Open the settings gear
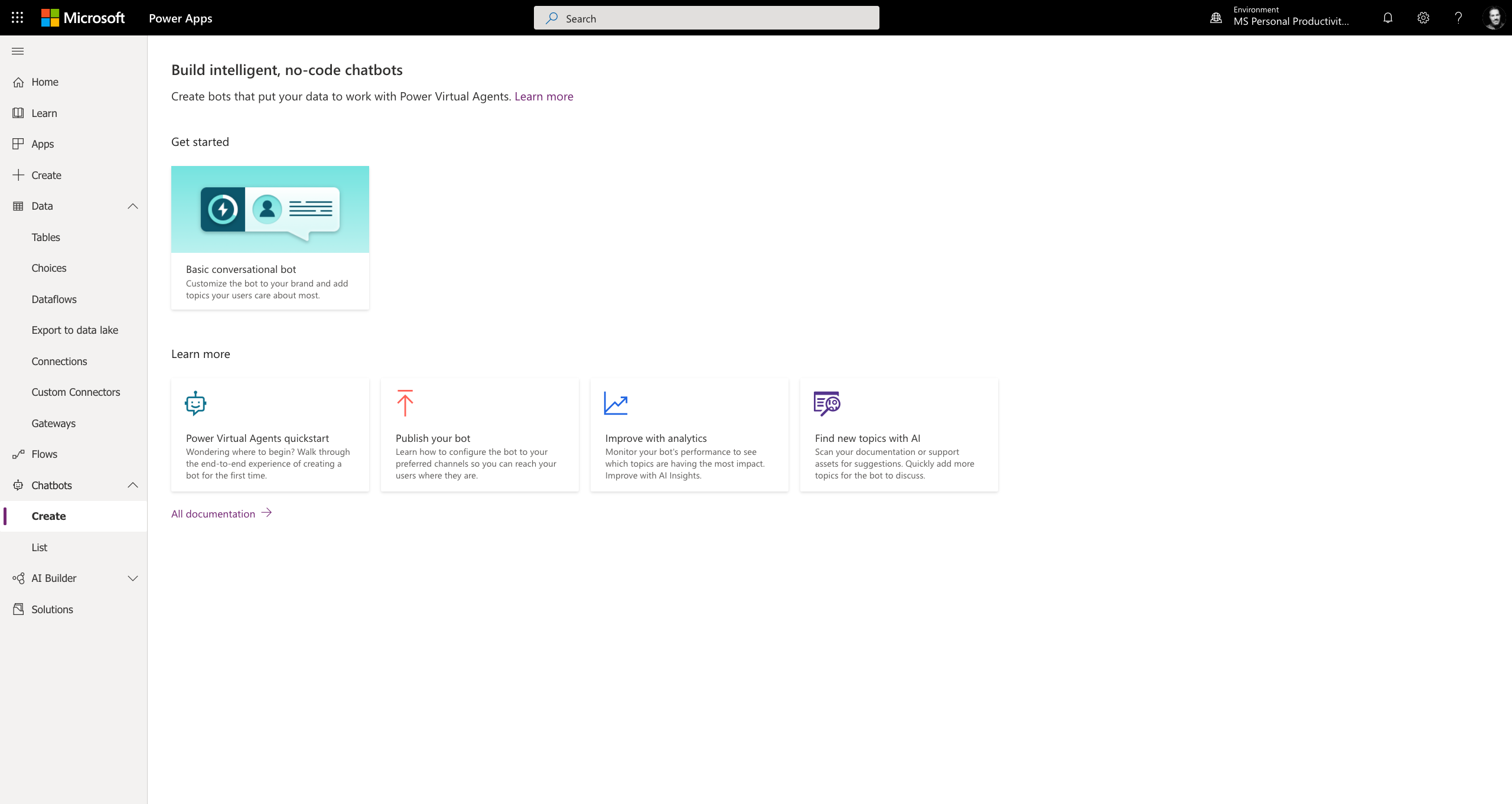1512x804 pixels. click(1423, 18)
